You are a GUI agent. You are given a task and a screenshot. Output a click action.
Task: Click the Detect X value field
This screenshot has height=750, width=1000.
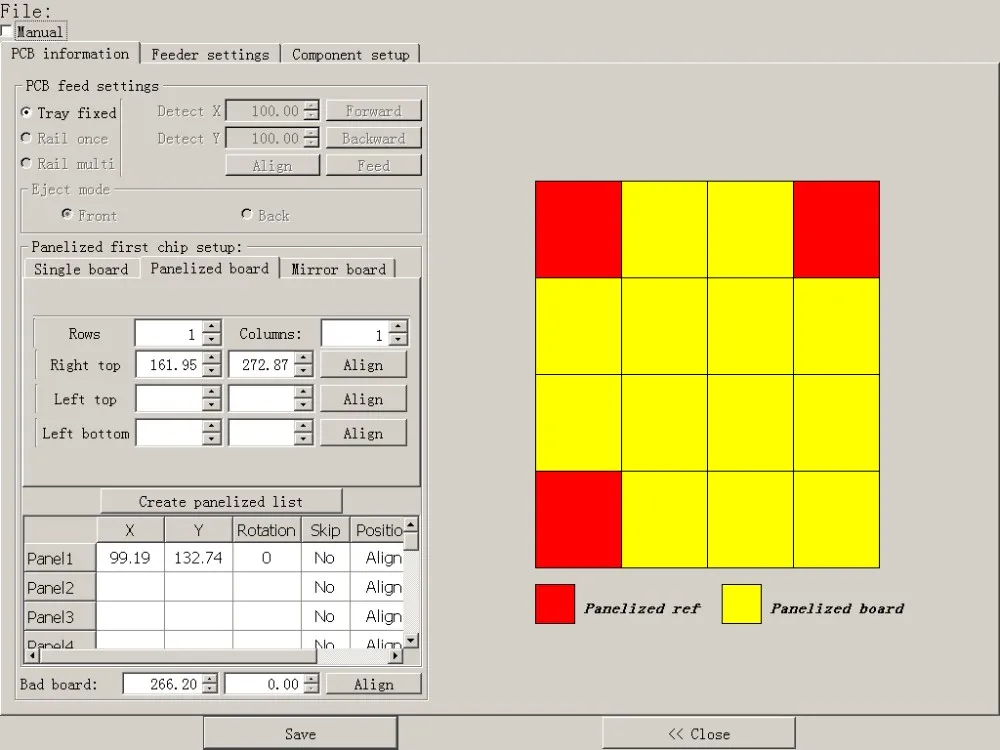264,111
